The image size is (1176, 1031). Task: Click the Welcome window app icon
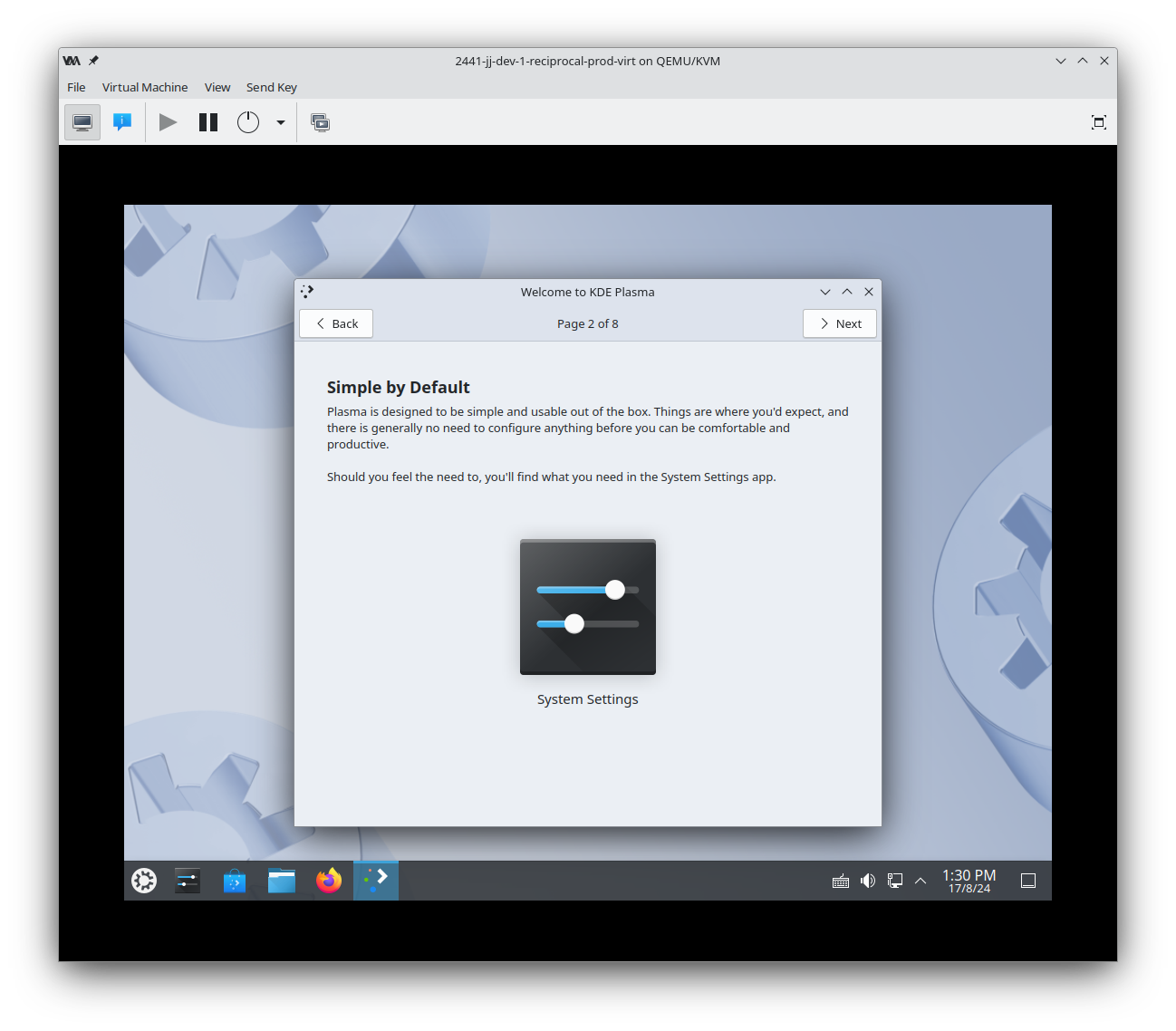(x=307, y=292)
